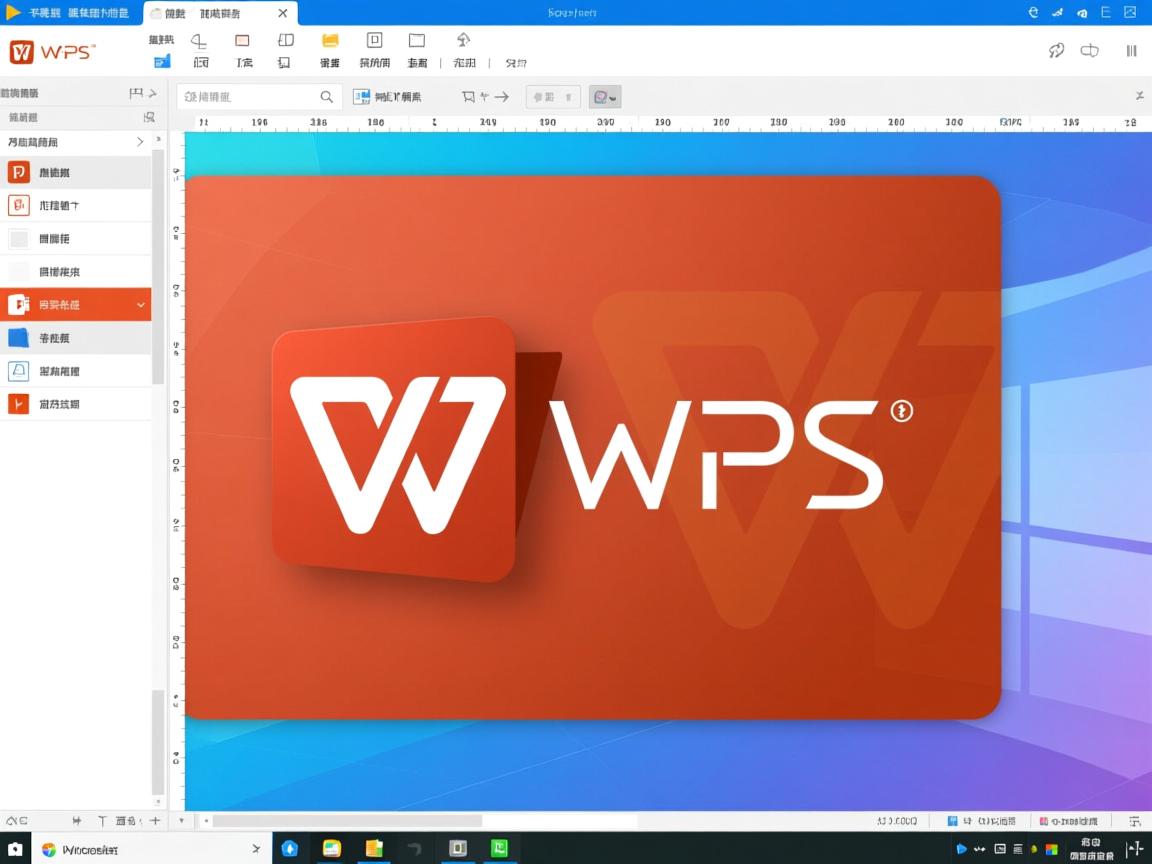Select the red-bordered shape icon in the toolbar

click(x=242, y=40)
